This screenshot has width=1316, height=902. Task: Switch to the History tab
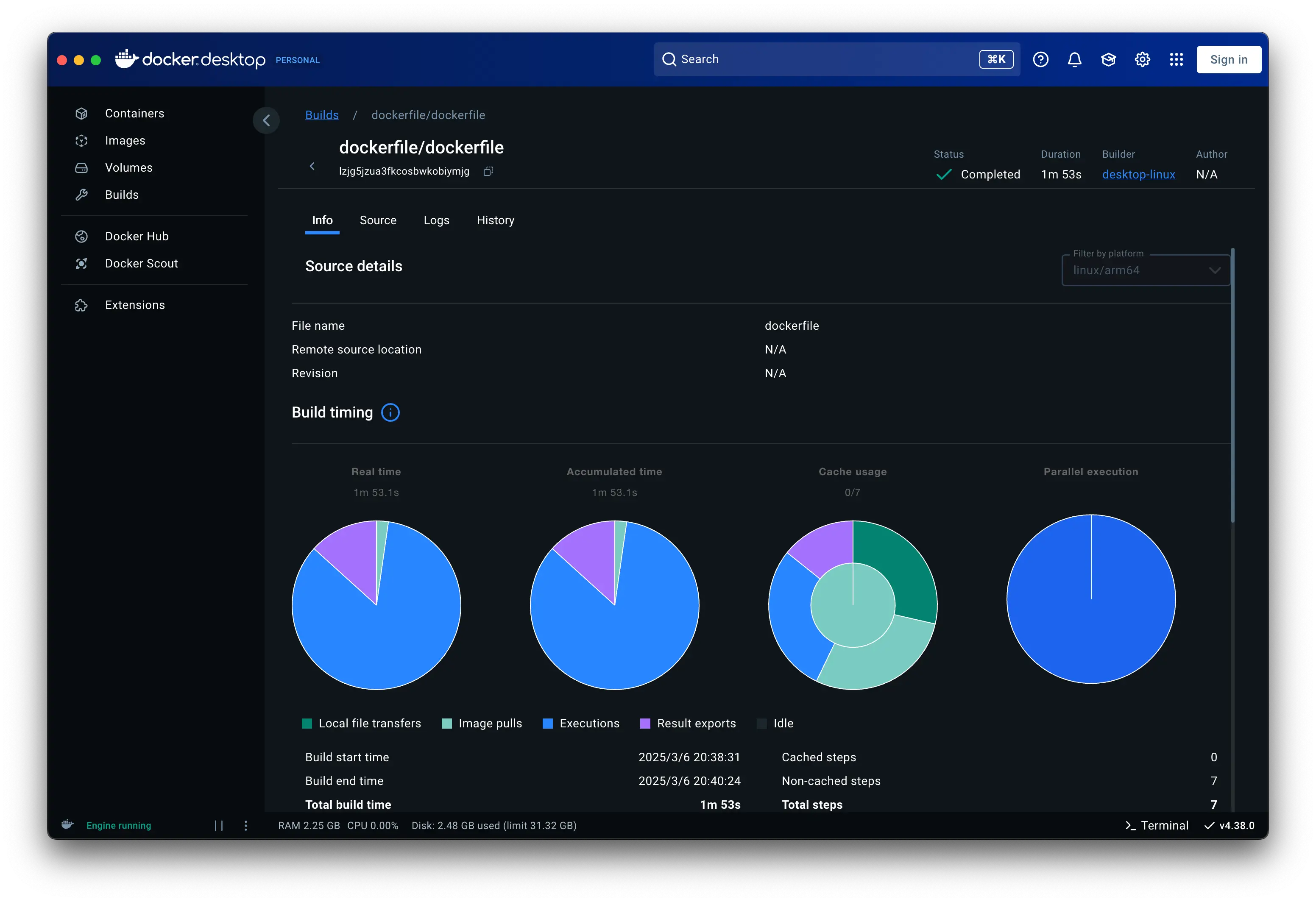tap(495, 220)
